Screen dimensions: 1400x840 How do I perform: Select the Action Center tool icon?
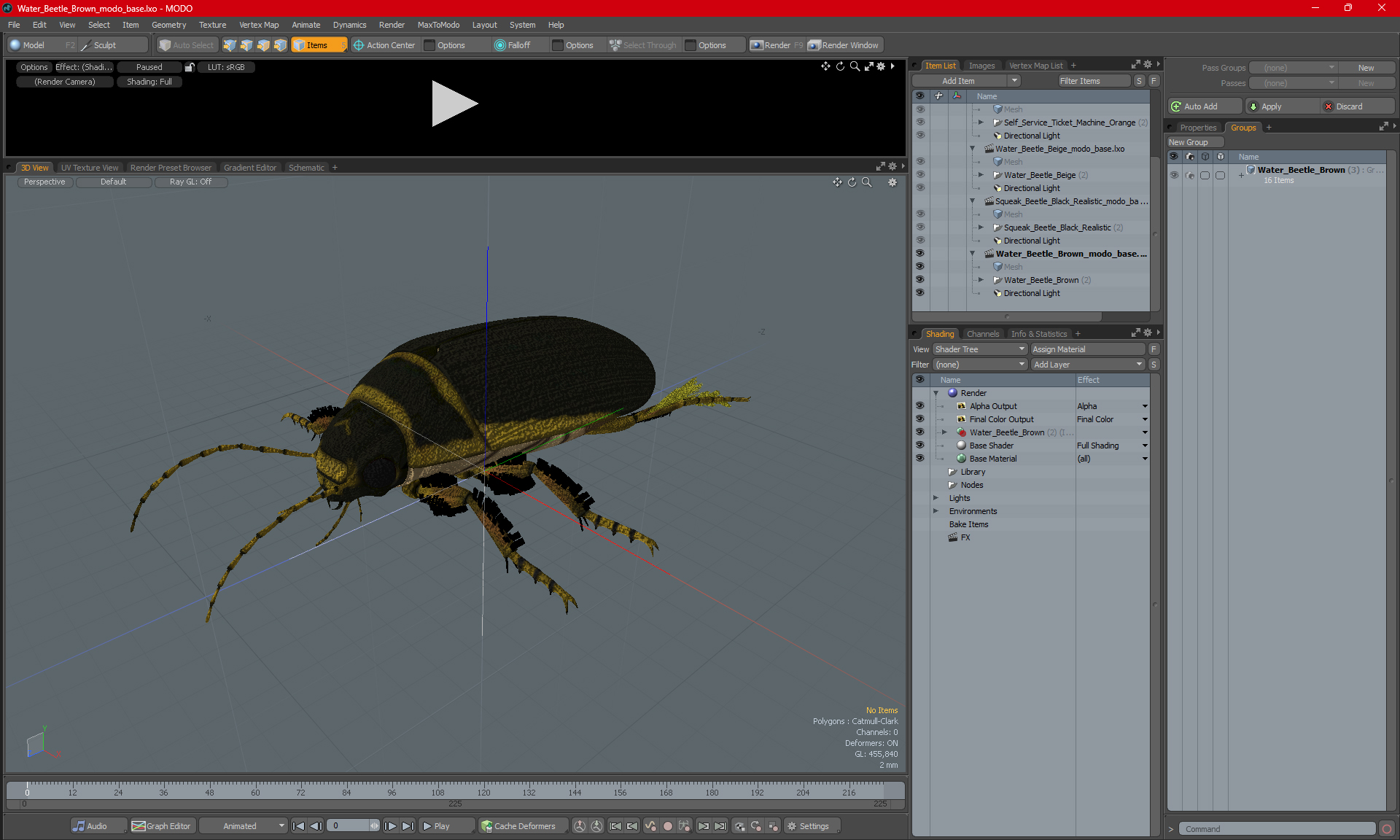tap(359, 45)
